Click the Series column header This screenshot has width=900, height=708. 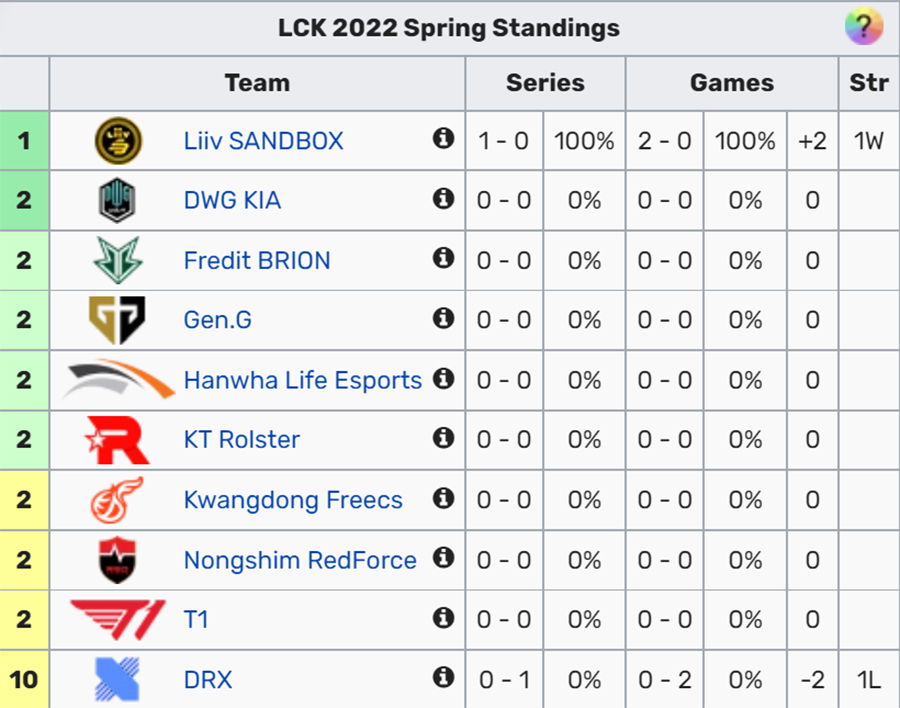[x=545, y=83]
